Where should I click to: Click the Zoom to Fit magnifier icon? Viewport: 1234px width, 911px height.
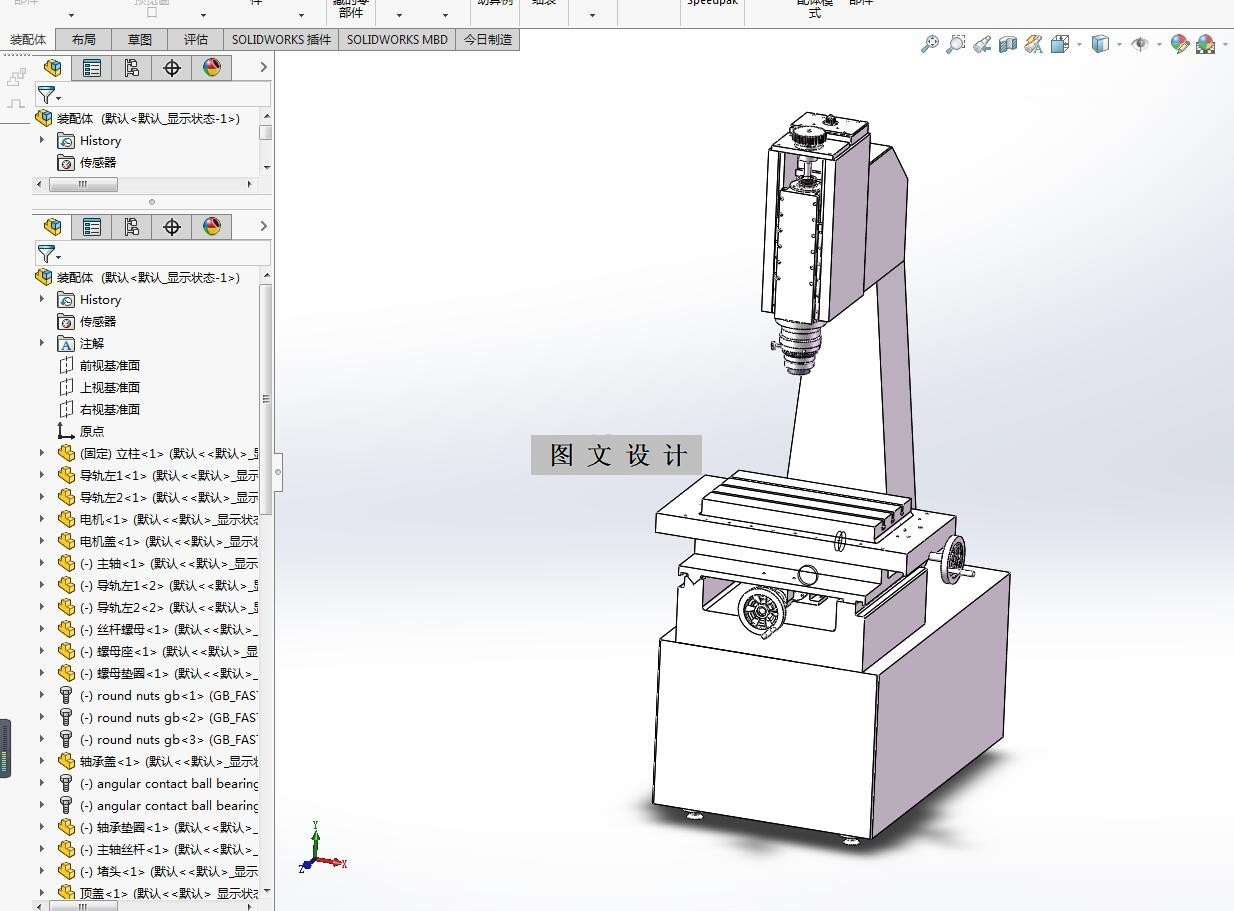[930, 44]
